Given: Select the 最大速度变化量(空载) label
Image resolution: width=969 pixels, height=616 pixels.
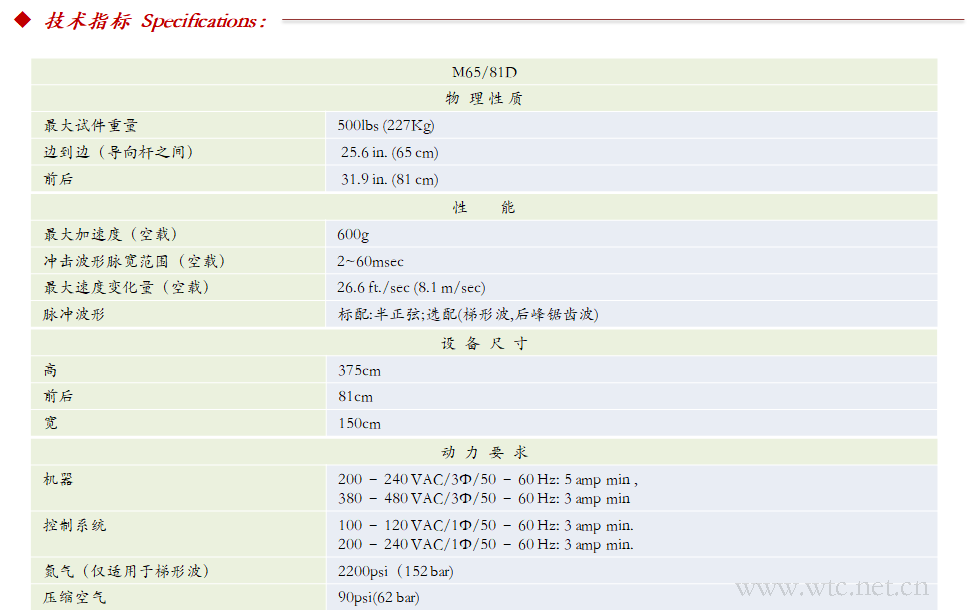Looking at the screenshot, I should [x=127, y=287].
